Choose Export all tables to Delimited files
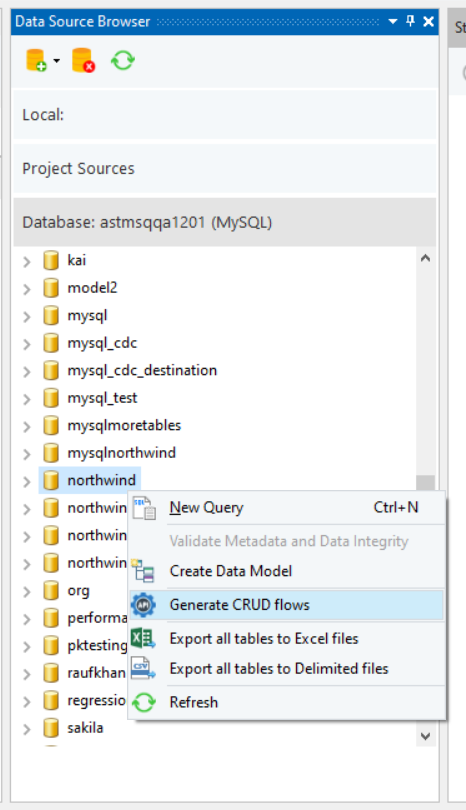The width and height of the screenshot is (466, 810). click(x=287, y=669)
